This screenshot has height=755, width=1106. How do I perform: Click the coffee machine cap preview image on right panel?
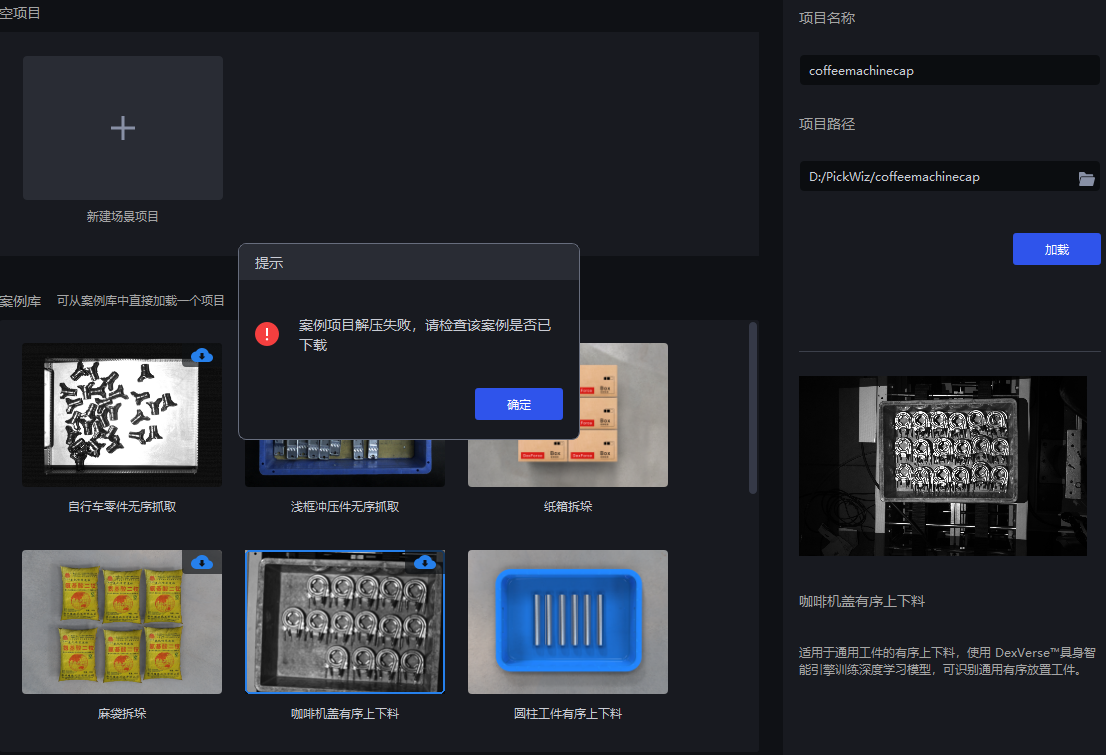(x=941, y=465)
